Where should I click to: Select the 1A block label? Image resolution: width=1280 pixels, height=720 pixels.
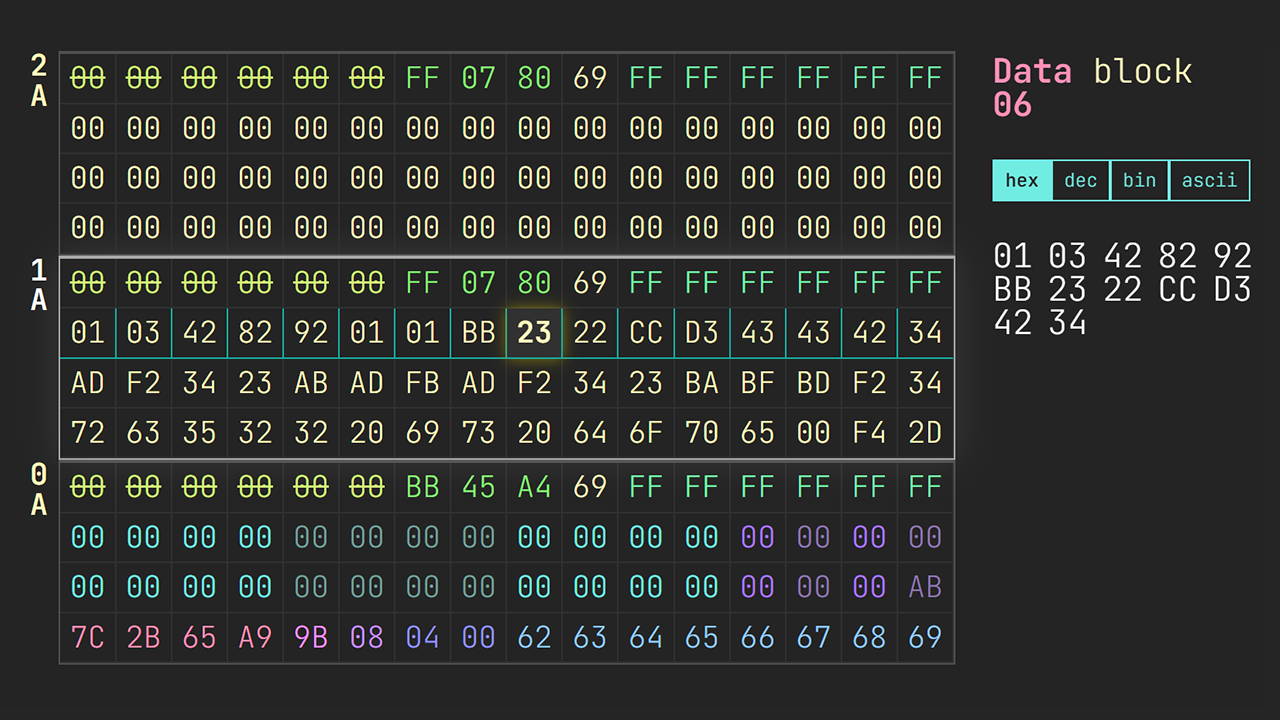39,285
